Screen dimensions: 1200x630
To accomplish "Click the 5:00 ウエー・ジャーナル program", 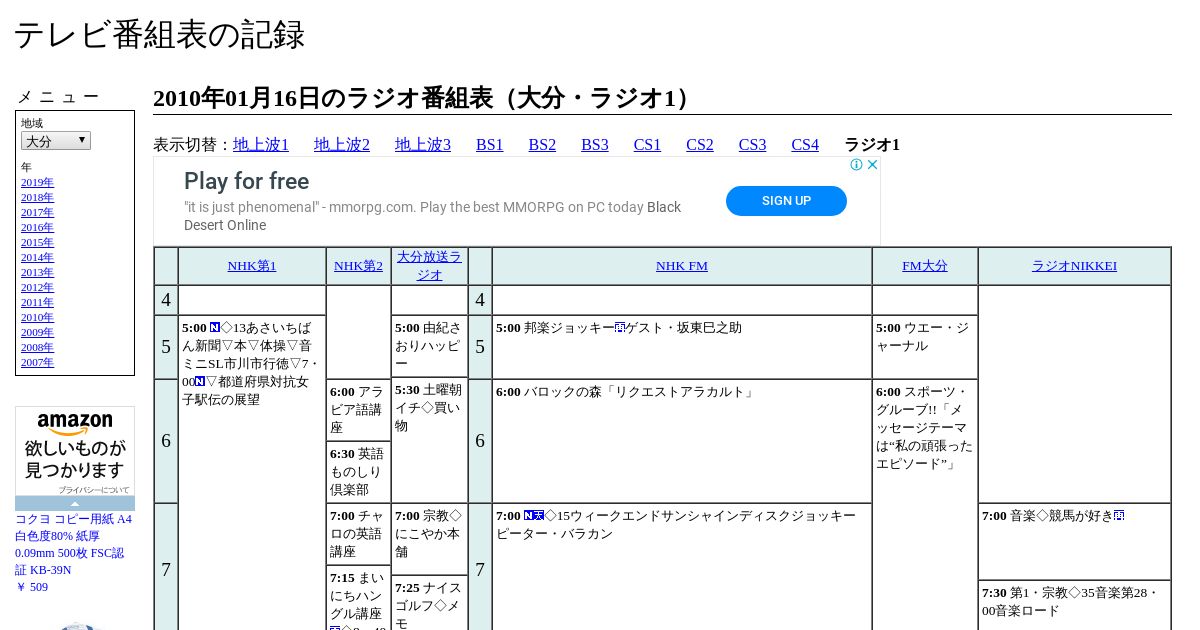I will point(925,347).
